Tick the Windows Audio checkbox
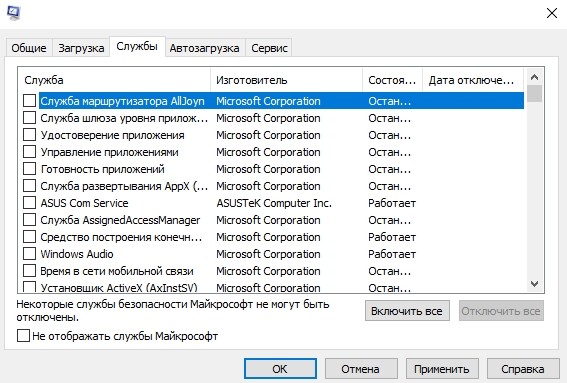The height and width of the screenshot is (383, 567). 29,254
